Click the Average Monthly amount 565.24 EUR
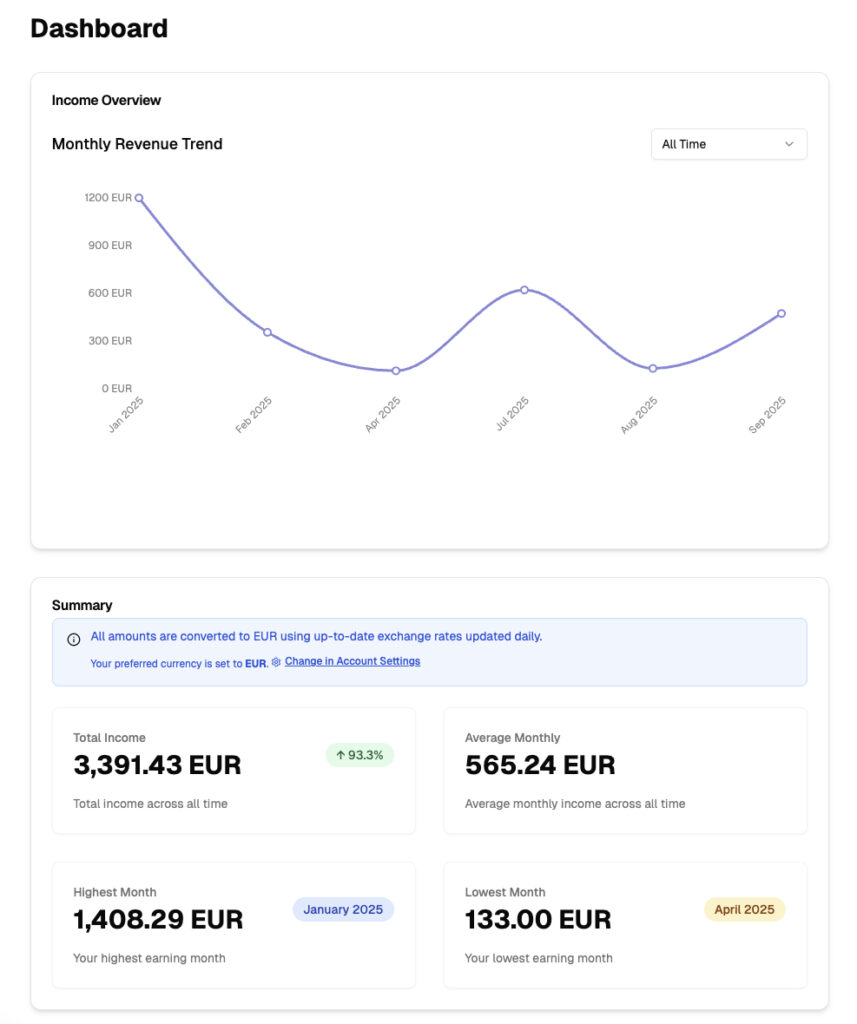The width and height of the screenshot is (857, 1024). point(540,766)
